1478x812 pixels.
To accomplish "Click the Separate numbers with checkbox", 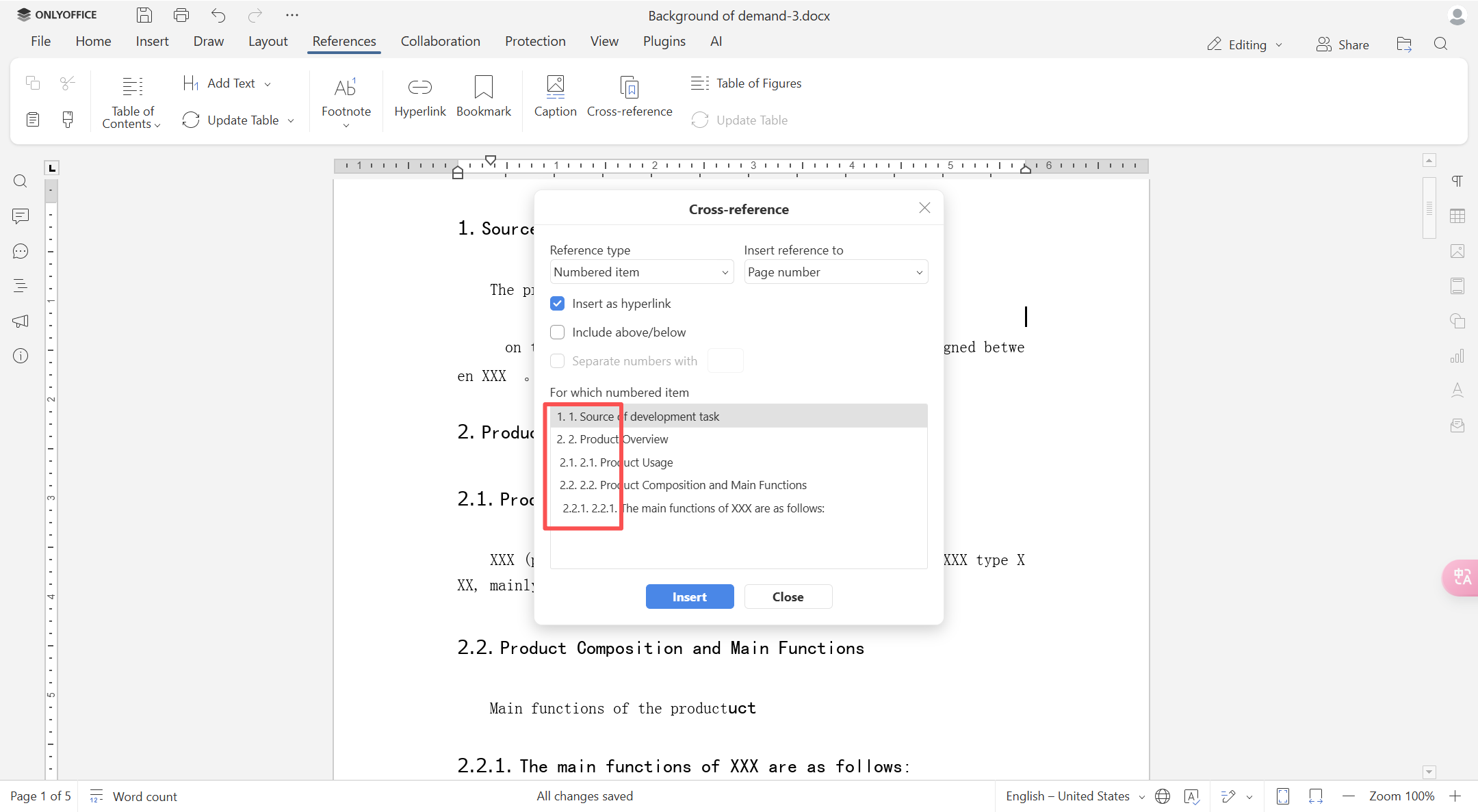I will [x=558, y=361].
